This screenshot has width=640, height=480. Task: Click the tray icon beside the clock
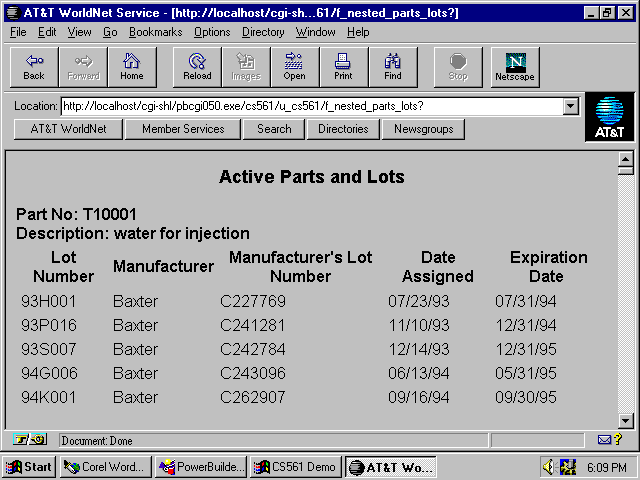tap(568, 467)
